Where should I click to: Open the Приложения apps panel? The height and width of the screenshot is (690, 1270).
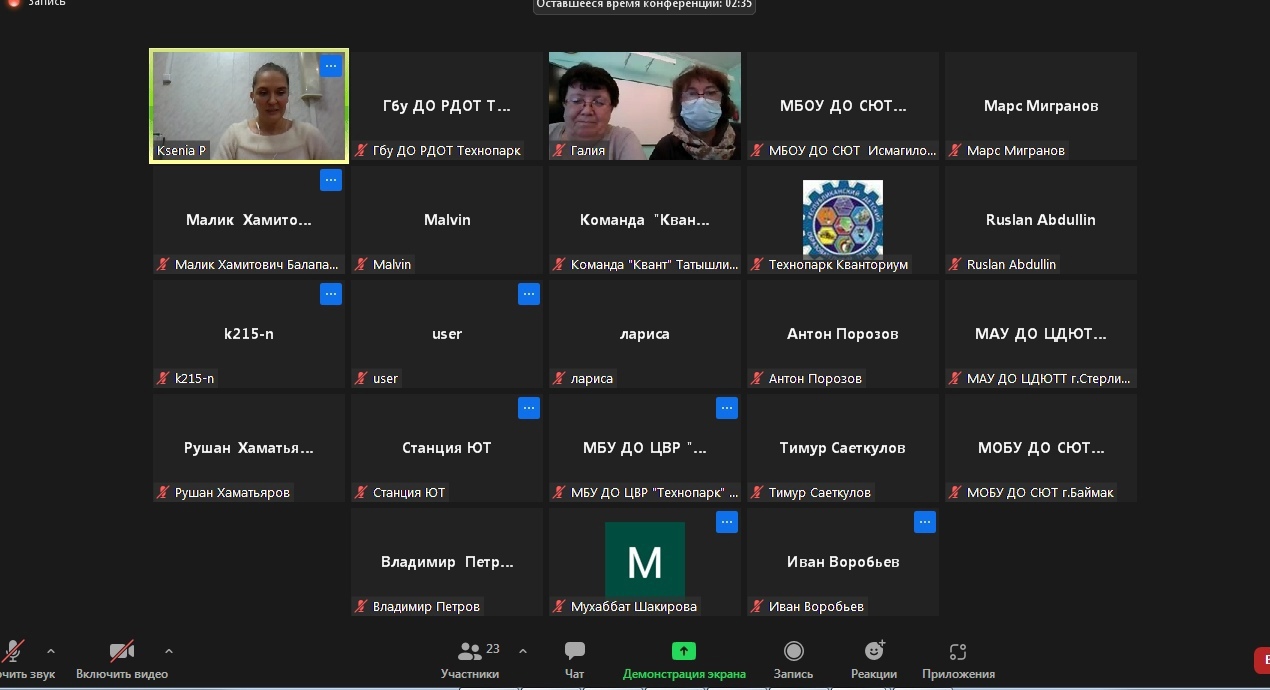point(957,660)
